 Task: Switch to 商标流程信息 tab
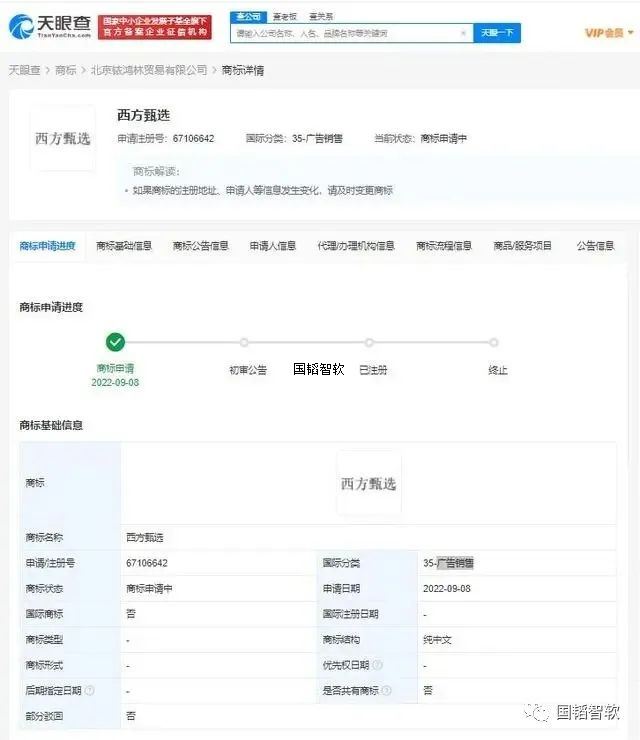click(x=444, y=246)
